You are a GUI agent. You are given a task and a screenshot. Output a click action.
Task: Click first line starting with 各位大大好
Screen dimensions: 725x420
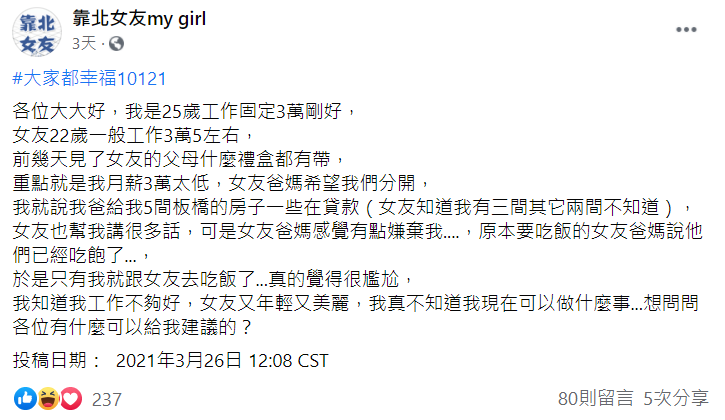click(184, 111)
